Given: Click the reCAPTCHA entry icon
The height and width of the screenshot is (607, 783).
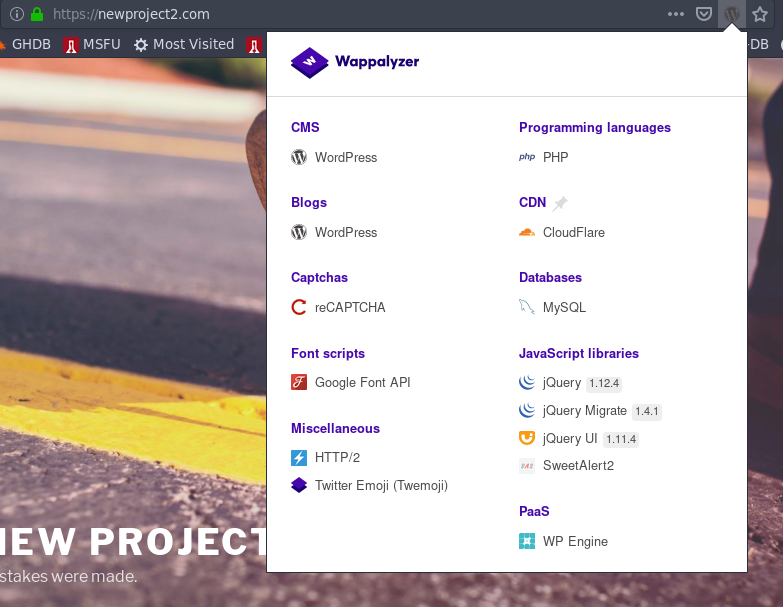Looking at the screenshot, I should 299,307.
